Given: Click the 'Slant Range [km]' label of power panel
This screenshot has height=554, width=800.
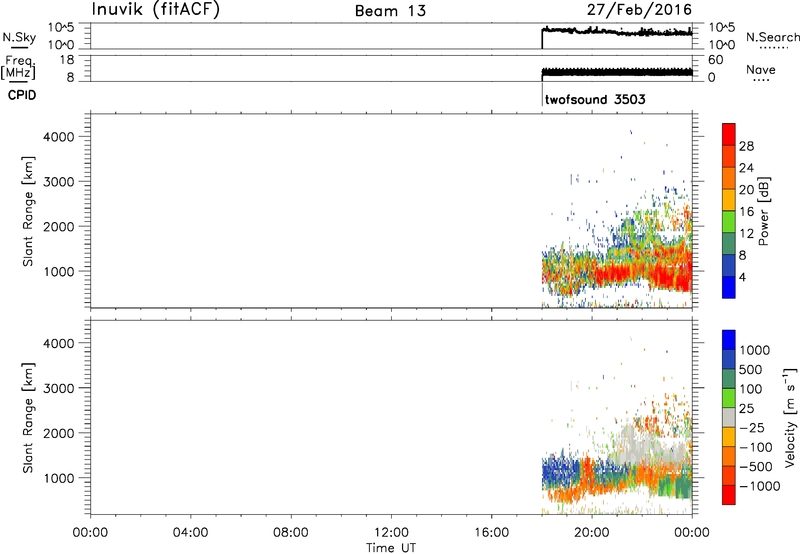Looking at the screenshot, I should 28,211.
